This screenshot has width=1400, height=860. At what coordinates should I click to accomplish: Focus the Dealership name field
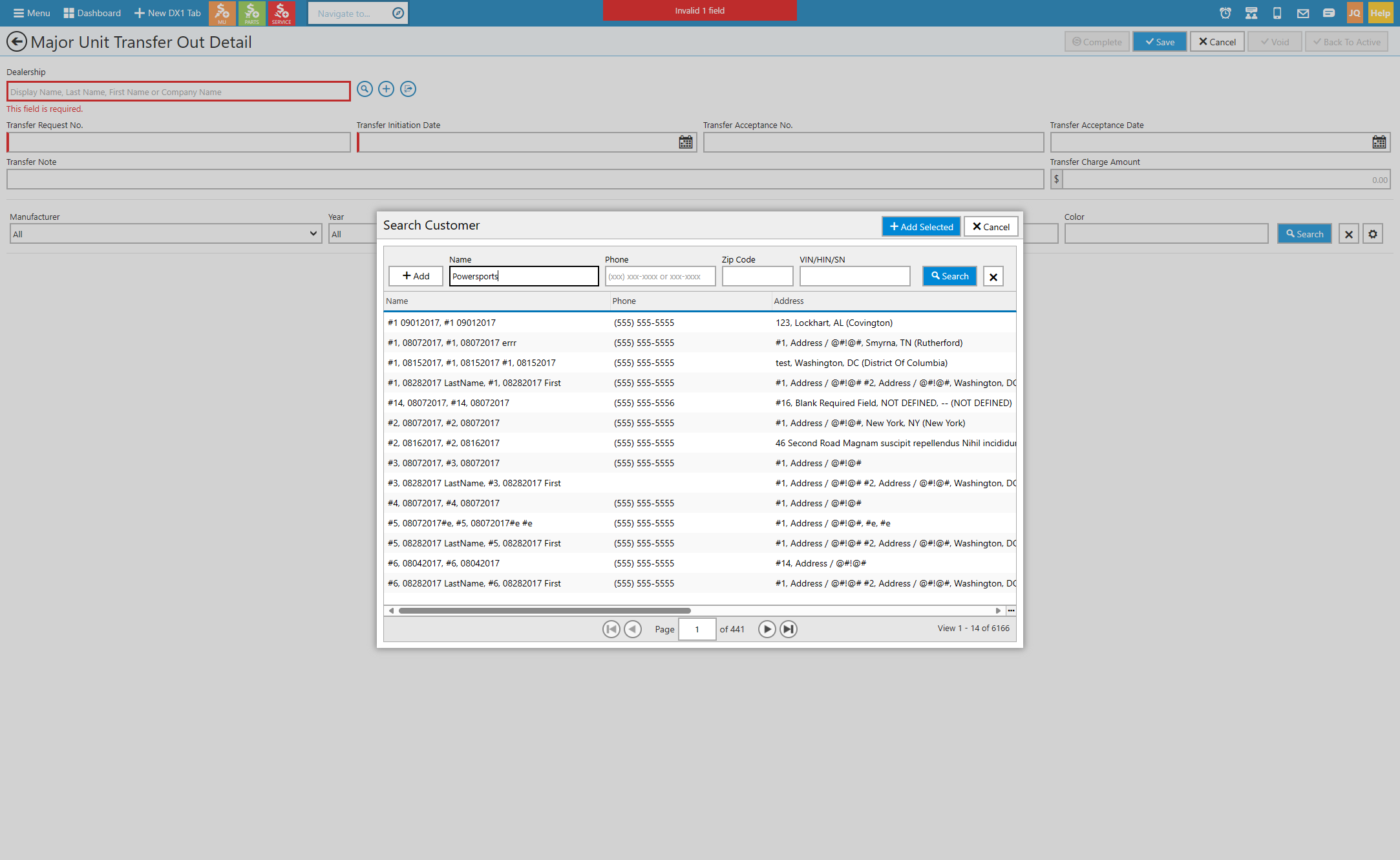[178, 92]
